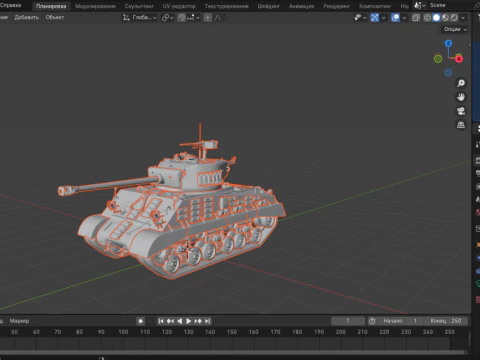Open the Опции dropdown
Screen dimensions: 480x360
tap(455, 29)
